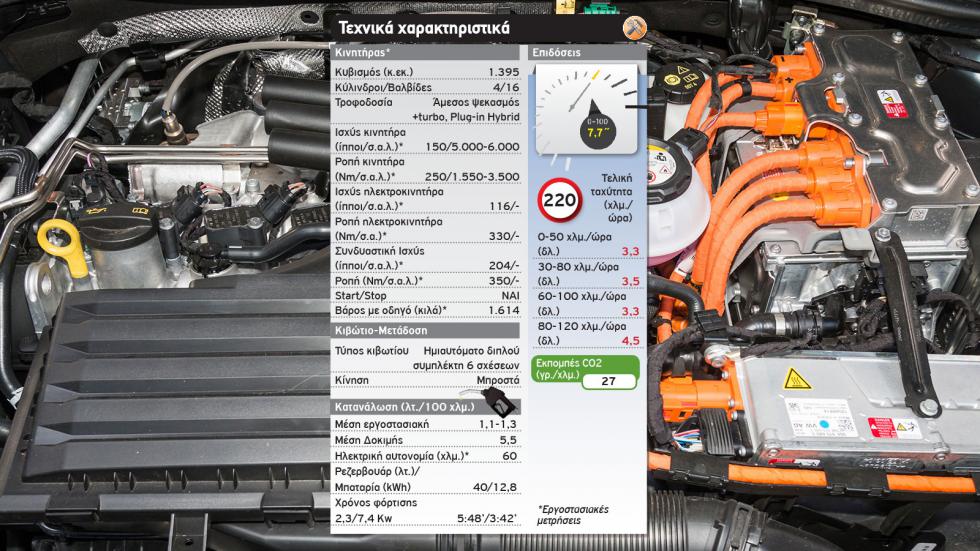The height and width of the screenshot is (551, 980).
Task: Click the 150/5.000-6.000 engine power value
Action: tap(472, 147)
